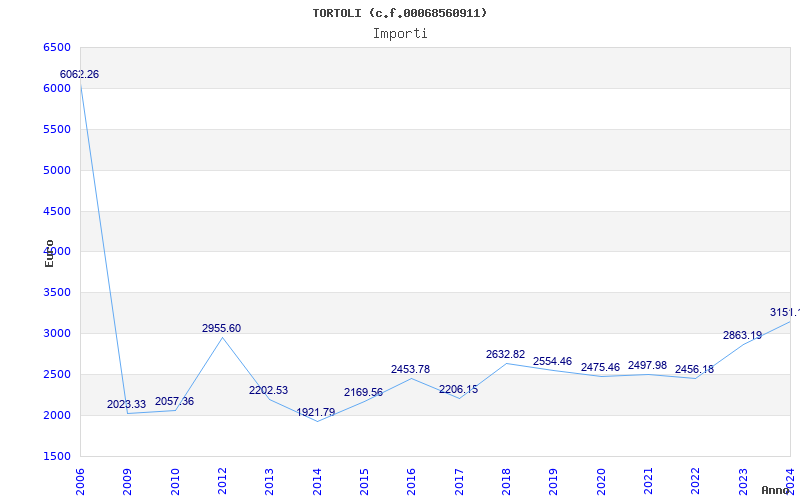800x500 pixels.
Task: Click the 2009 x-axis year label
Action: [128, 482]
